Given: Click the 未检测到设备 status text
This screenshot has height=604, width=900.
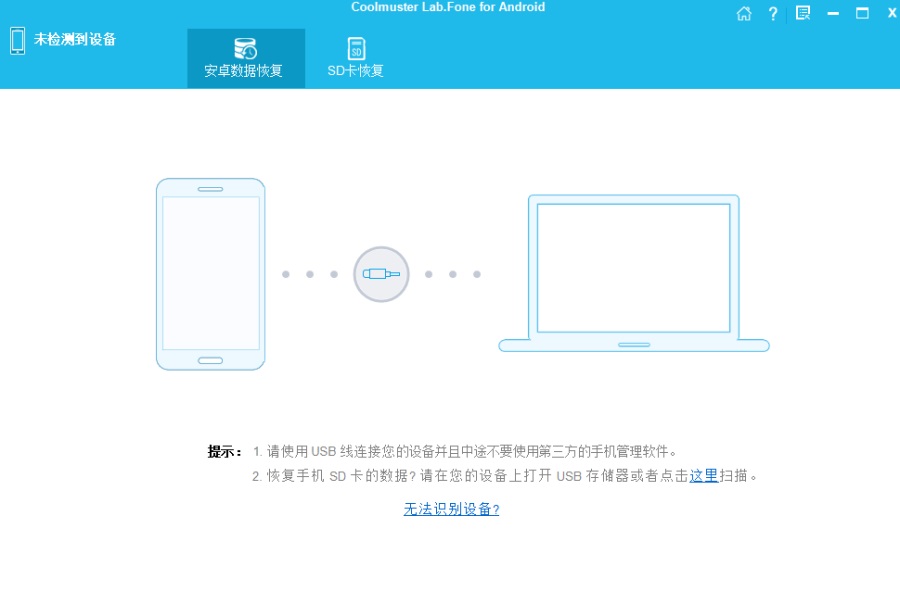Looking at the screenshot, I should coord(75,39).
